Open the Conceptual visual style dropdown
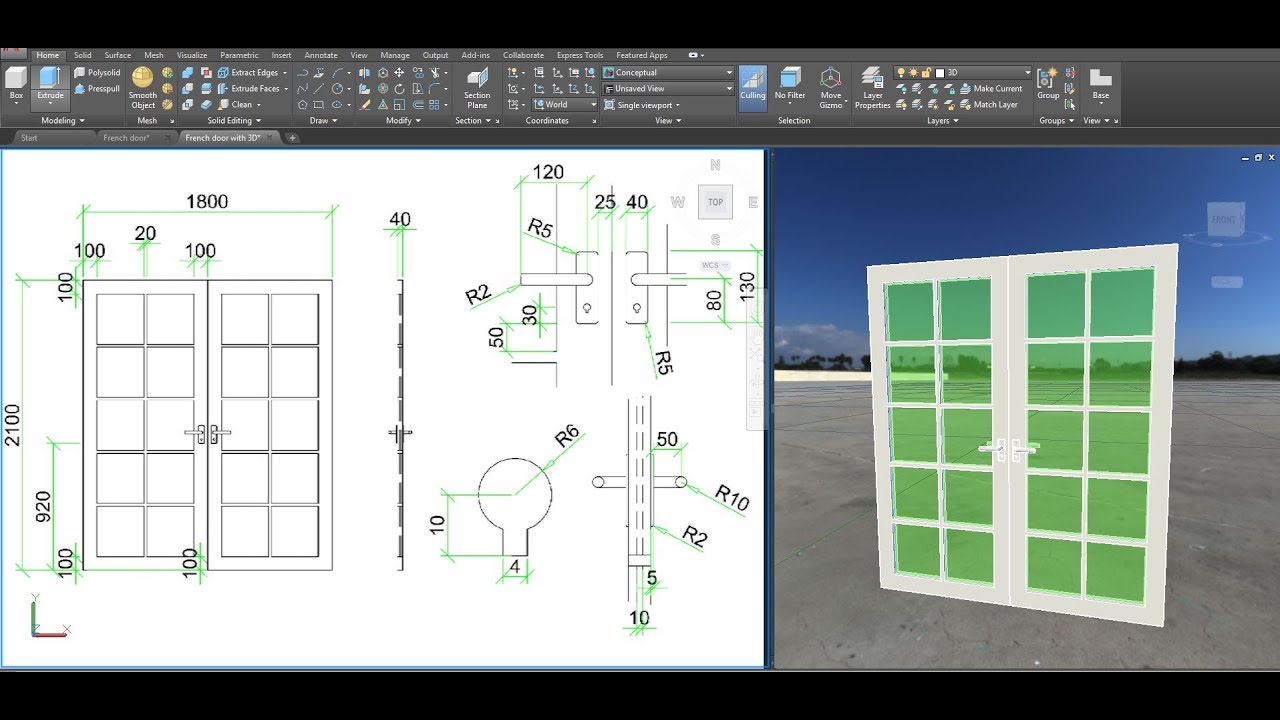1280x720 pixels. 668,73
